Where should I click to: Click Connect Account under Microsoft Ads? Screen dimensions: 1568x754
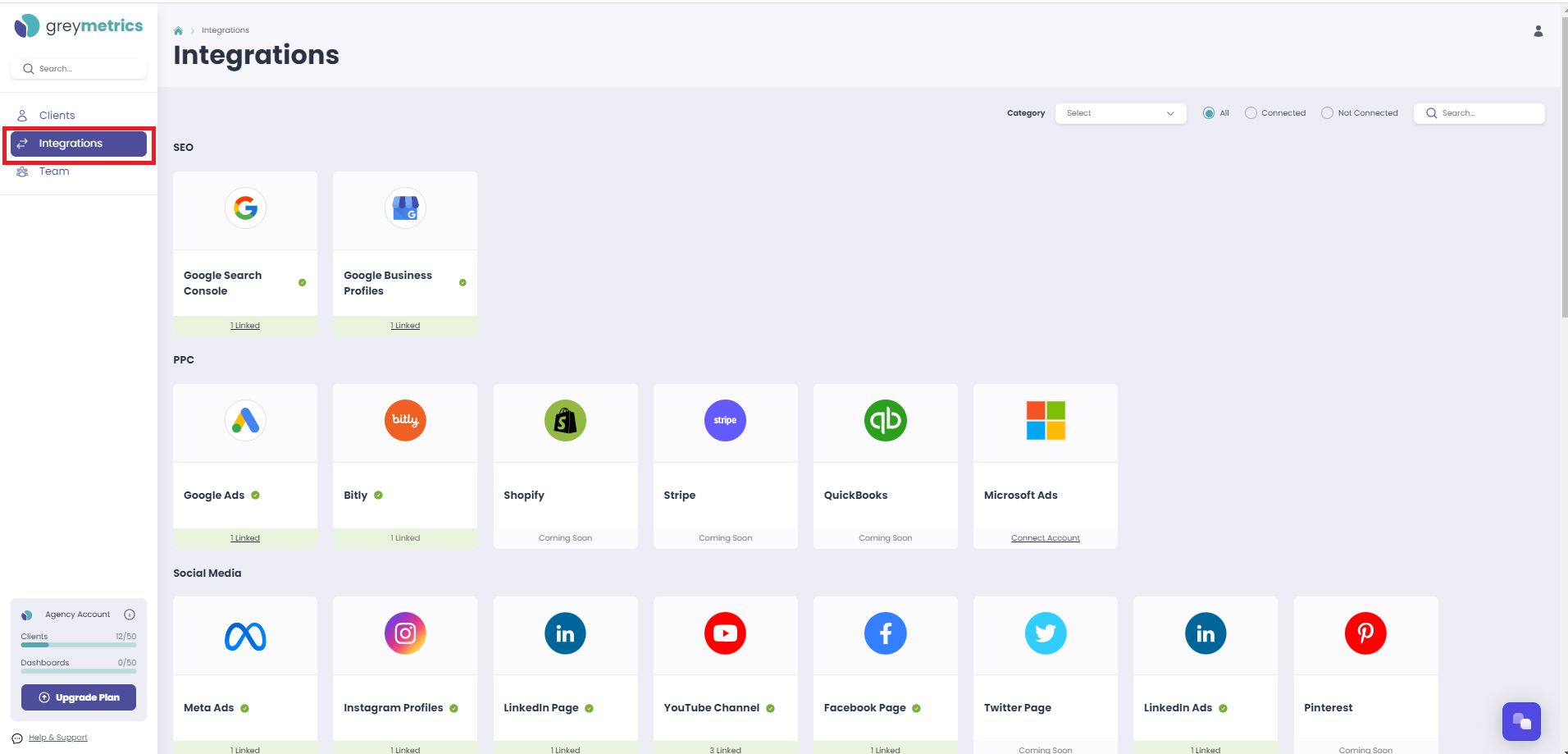tap(1046, 538)
